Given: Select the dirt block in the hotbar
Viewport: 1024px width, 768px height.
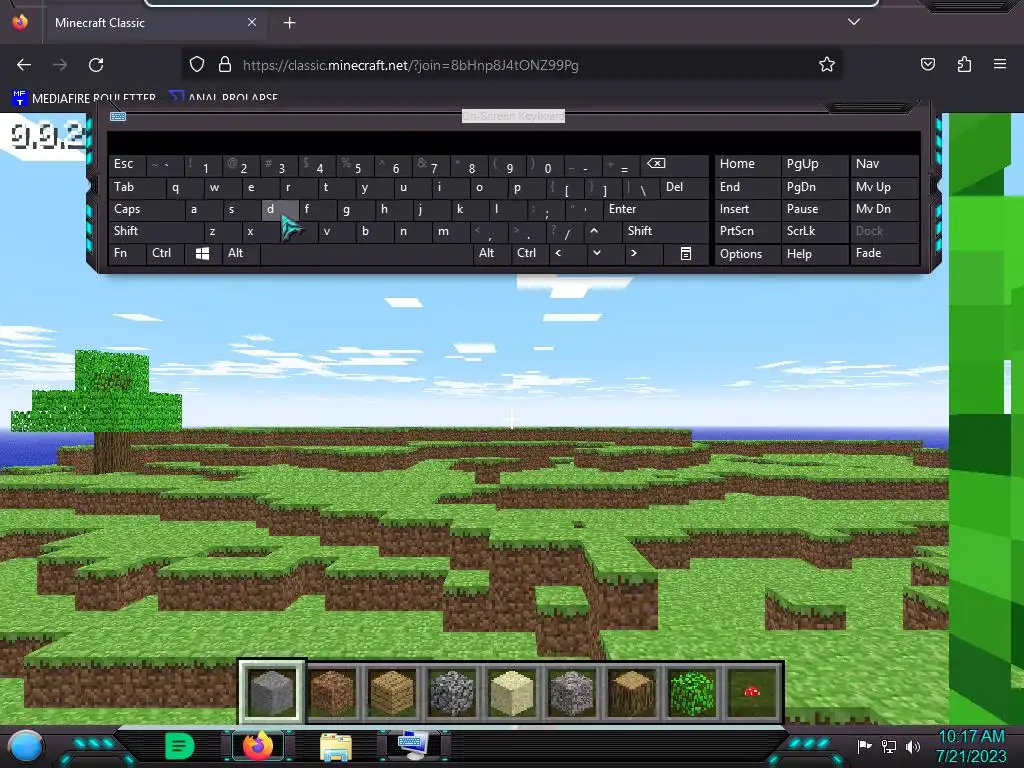Looking at the screenshot, I should click(x=332, y=692).
